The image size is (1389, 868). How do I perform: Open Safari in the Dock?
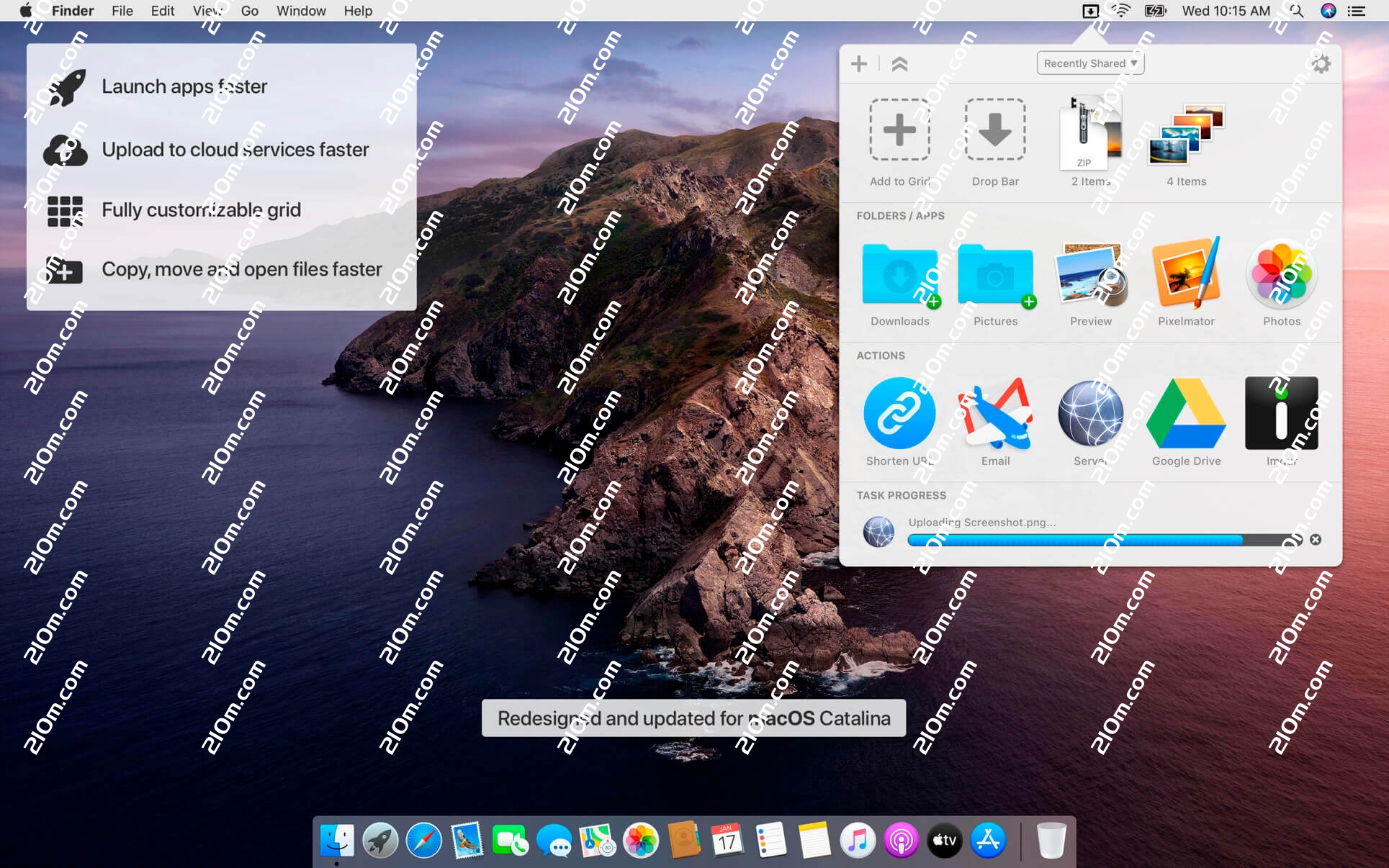pos(424,840)
